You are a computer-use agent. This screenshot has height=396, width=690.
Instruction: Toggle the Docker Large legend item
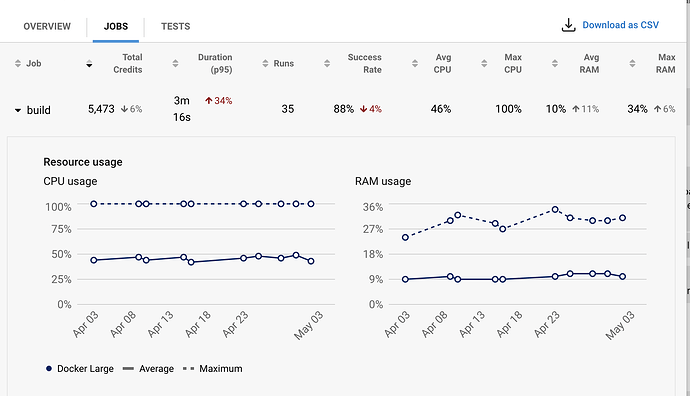click(x=80, y=369)
